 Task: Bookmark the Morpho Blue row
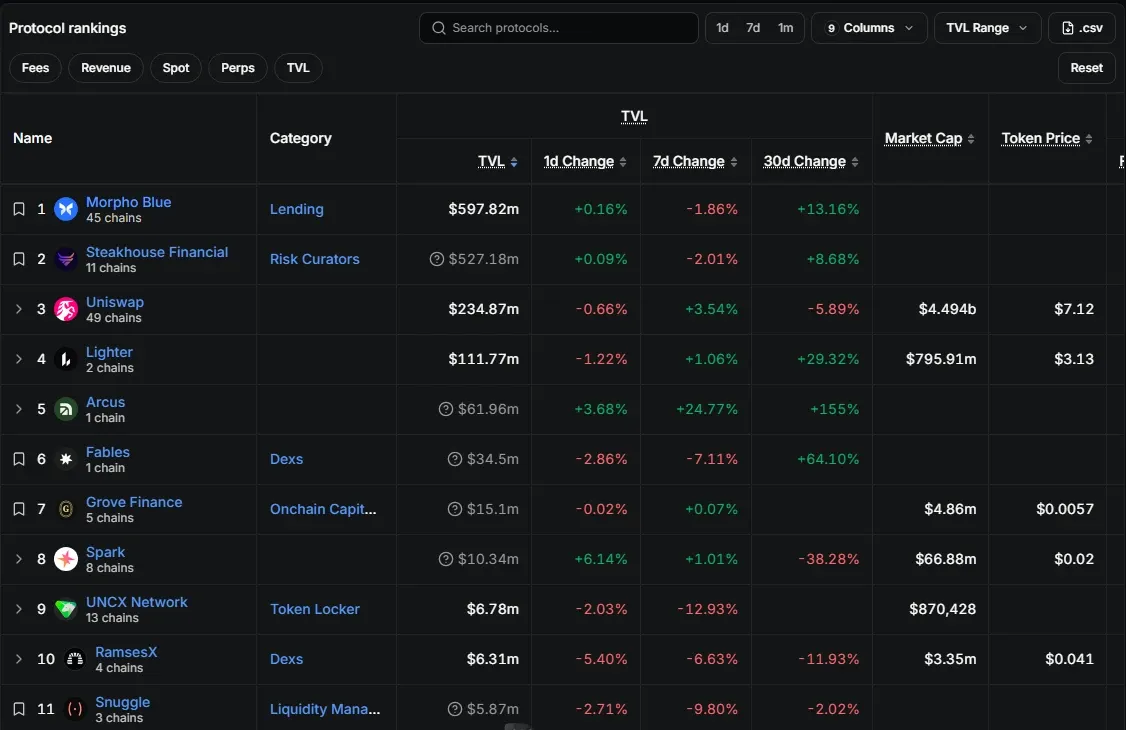click(x=19, y=209)
